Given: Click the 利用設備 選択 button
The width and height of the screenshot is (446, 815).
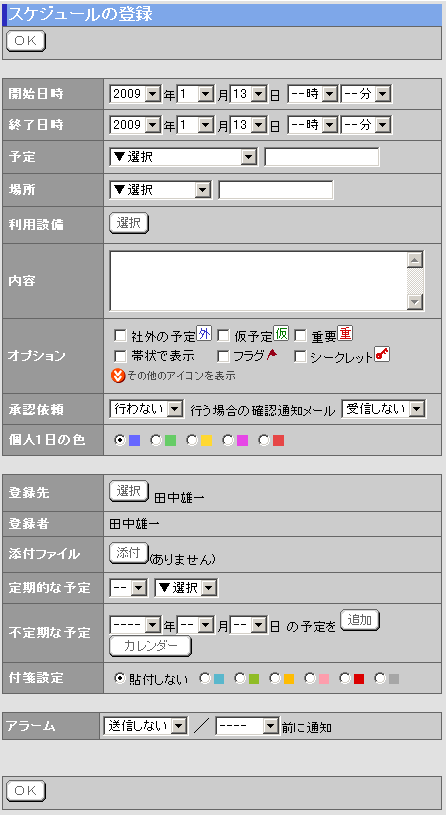Looking at the screenshot, I should [129, 223].
